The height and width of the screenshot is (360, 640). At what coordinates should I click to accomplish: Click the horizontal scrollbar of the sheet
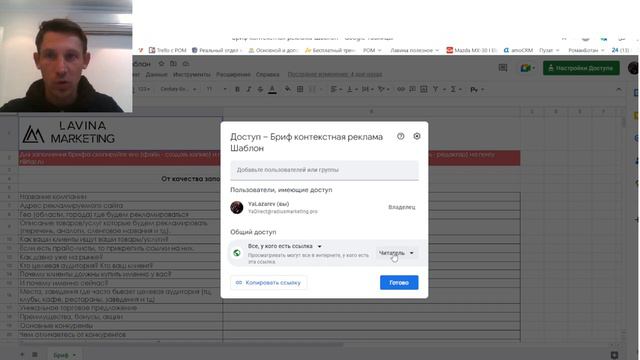pos(182,345)
